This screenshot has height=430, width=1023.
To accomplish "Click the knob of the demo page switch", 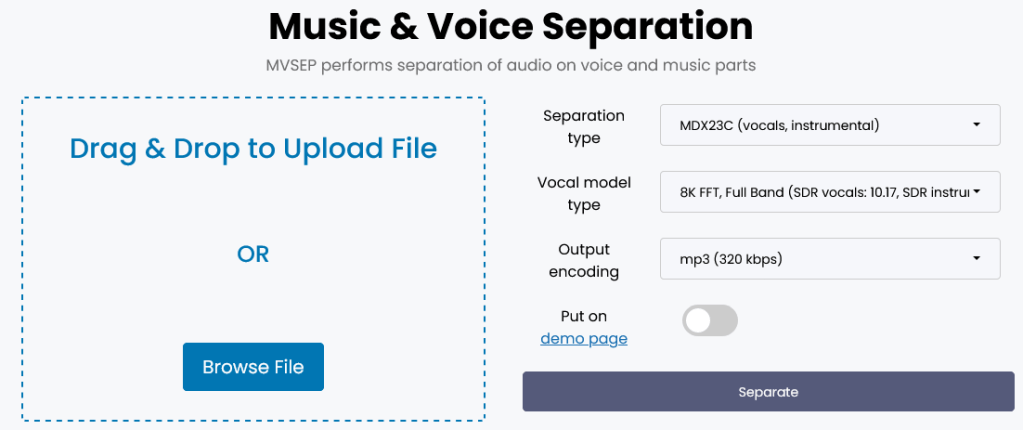I will tap(698, 321).
